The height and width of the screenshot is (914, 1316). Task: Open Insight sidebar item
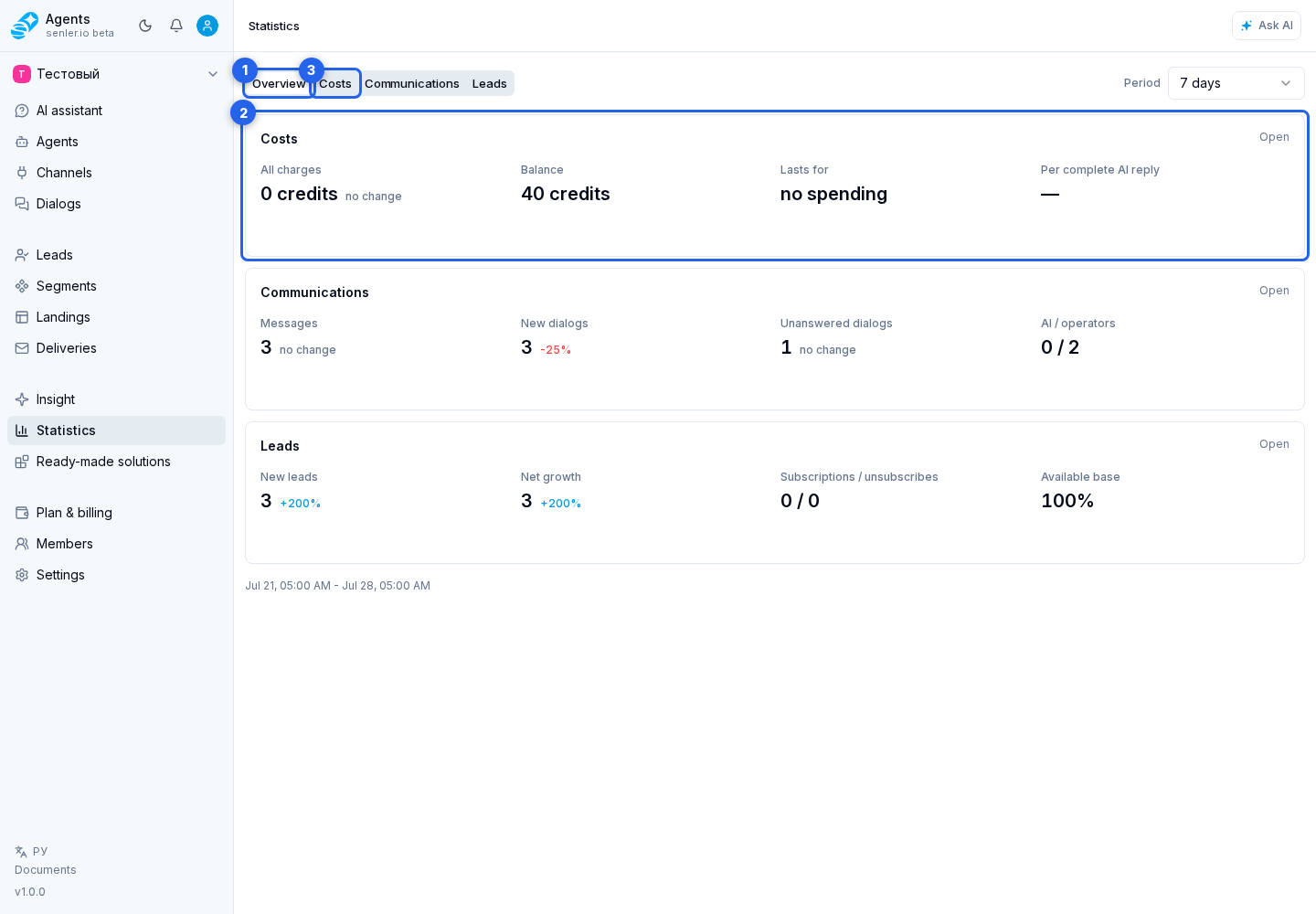pyautogui.click(x=116, y=399)
